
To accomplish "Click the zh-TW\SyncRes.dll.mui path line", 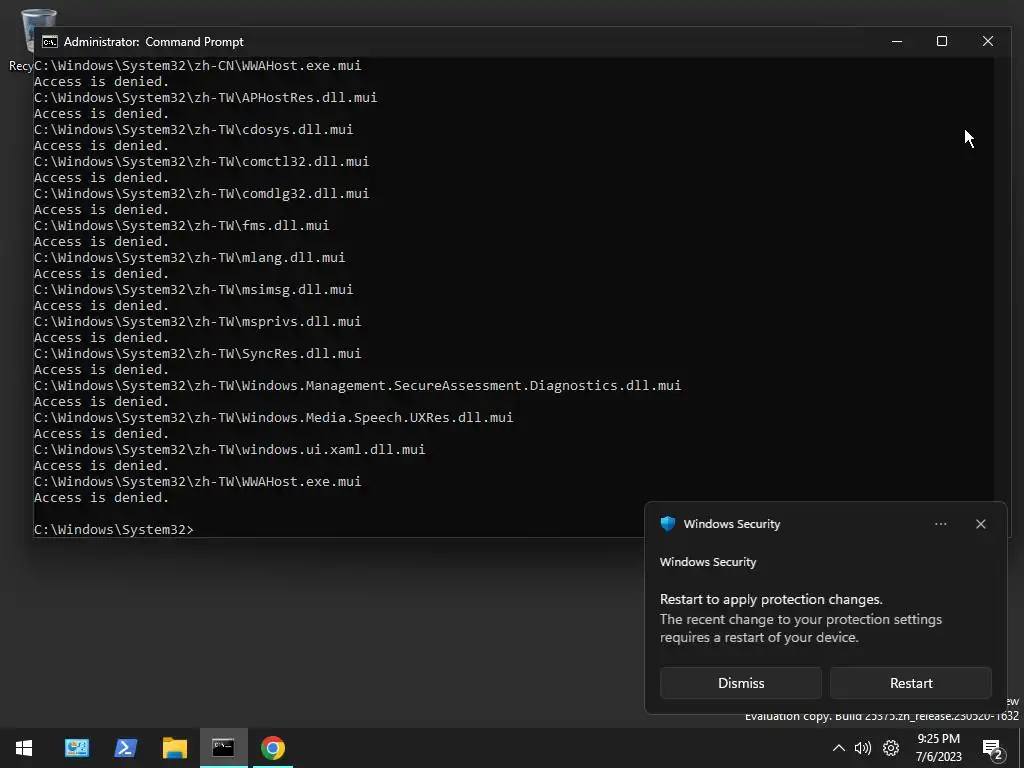I will click(x=197, y=353).
